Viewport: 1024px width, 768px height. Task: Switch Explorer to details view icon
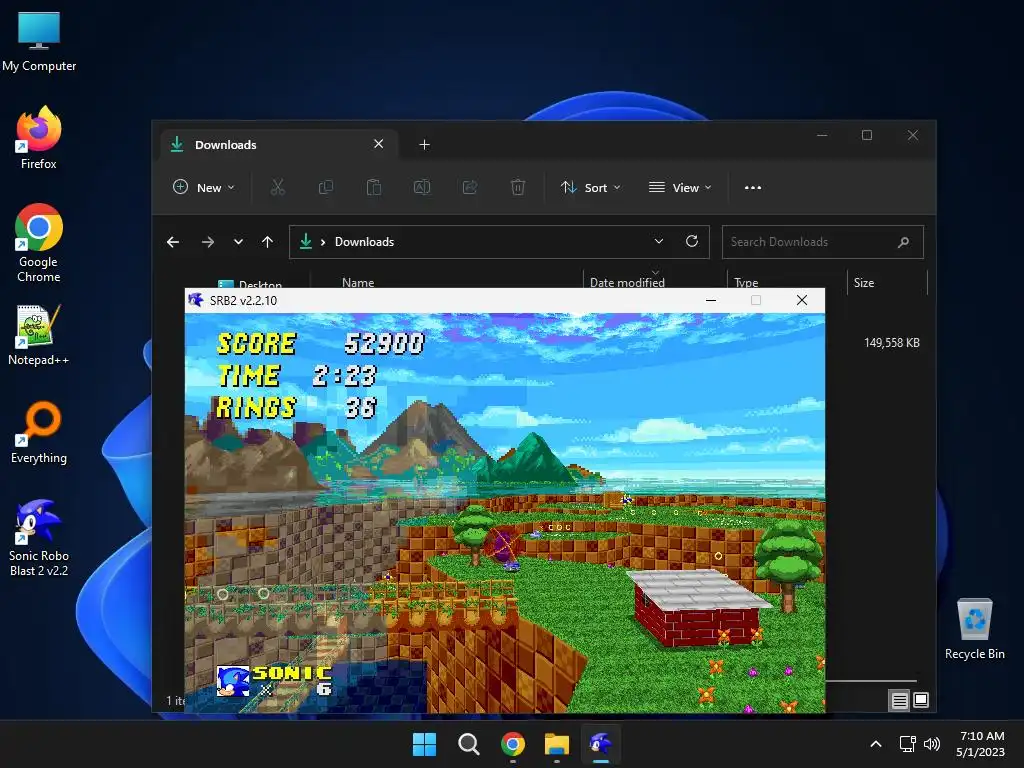899,701
